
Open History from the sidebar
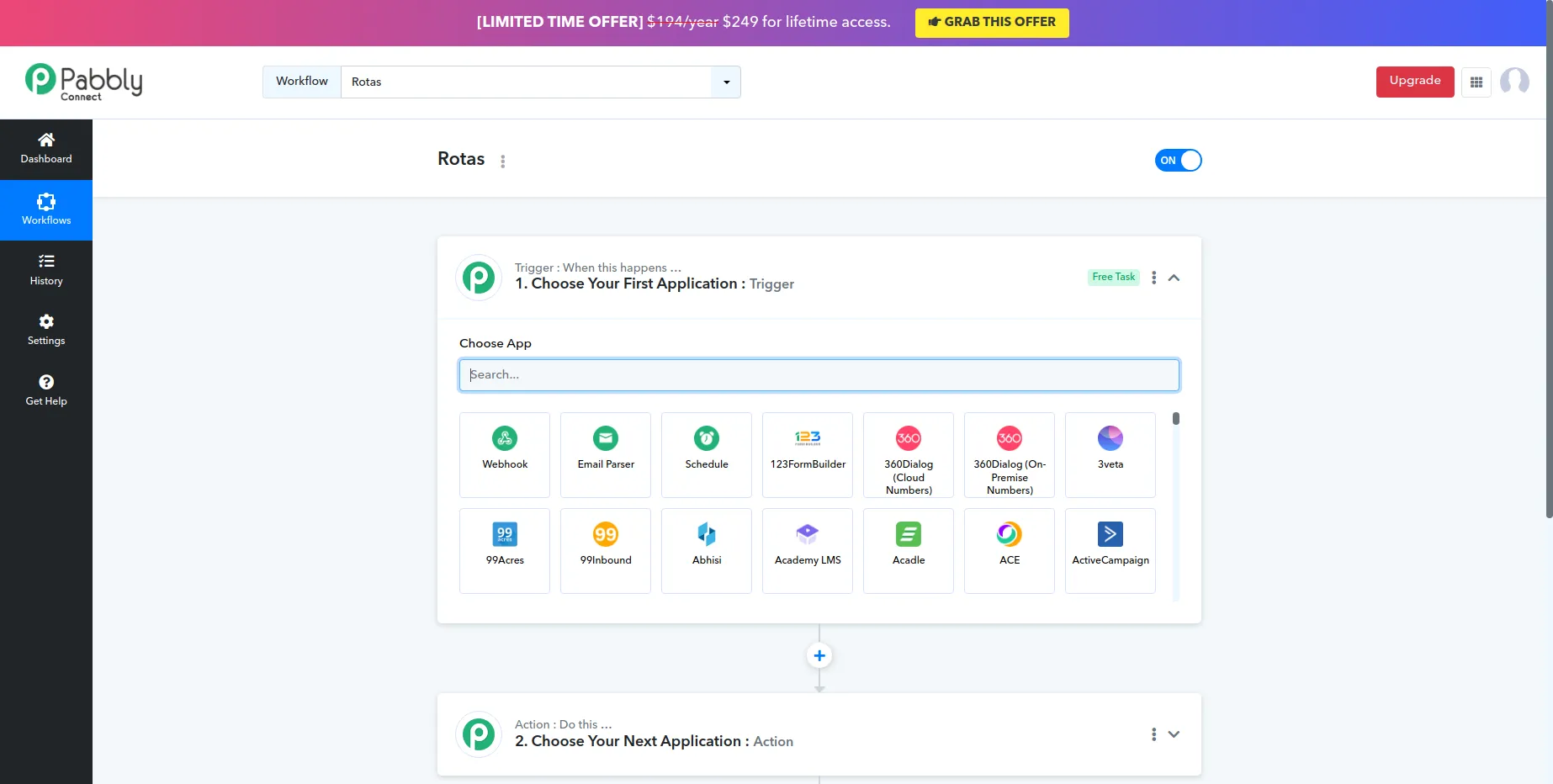point(46,270)
